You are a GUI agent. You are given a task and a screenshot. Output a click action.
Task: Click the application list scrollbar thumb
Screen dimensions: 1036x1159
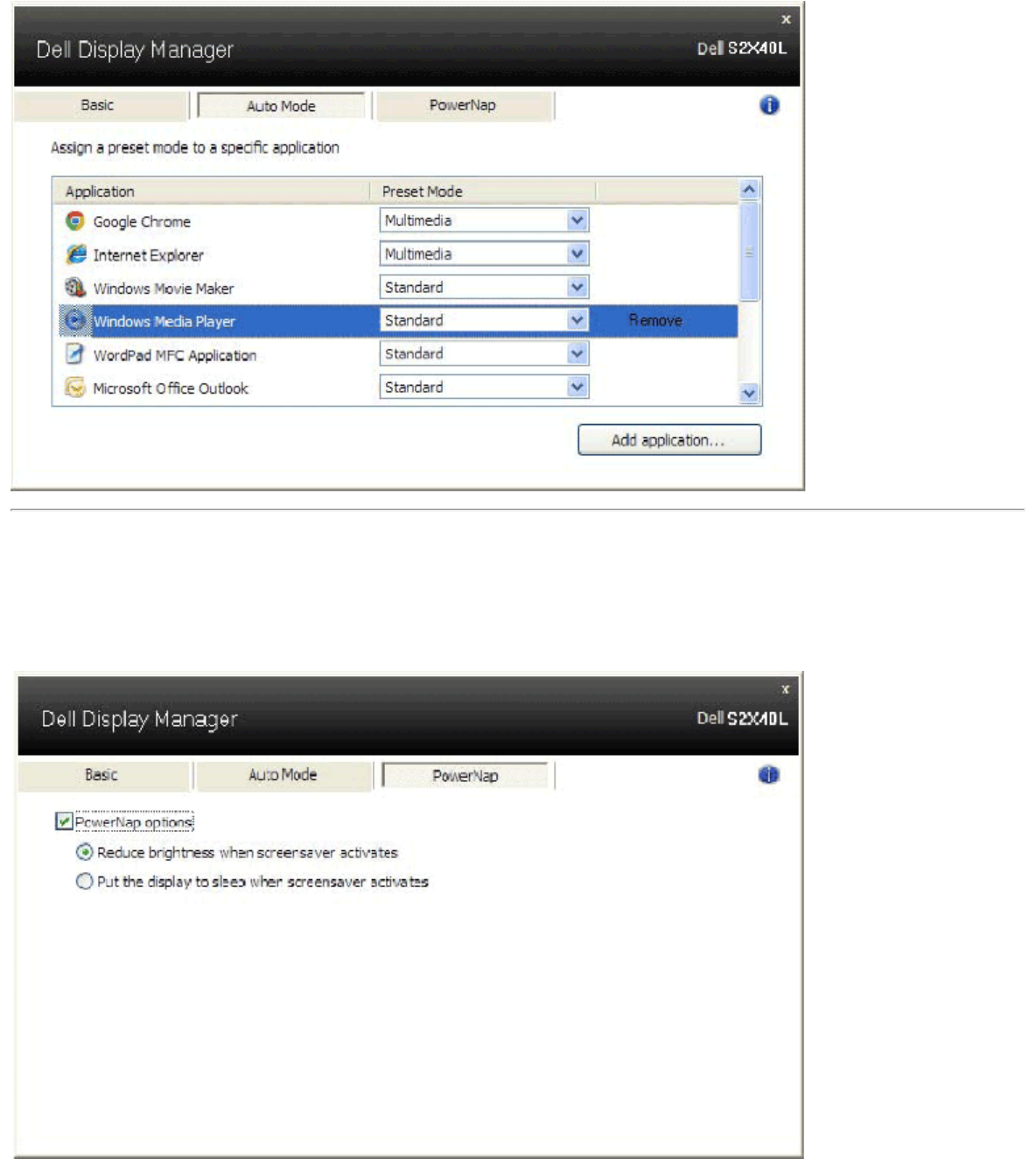(x=749, y=252)
